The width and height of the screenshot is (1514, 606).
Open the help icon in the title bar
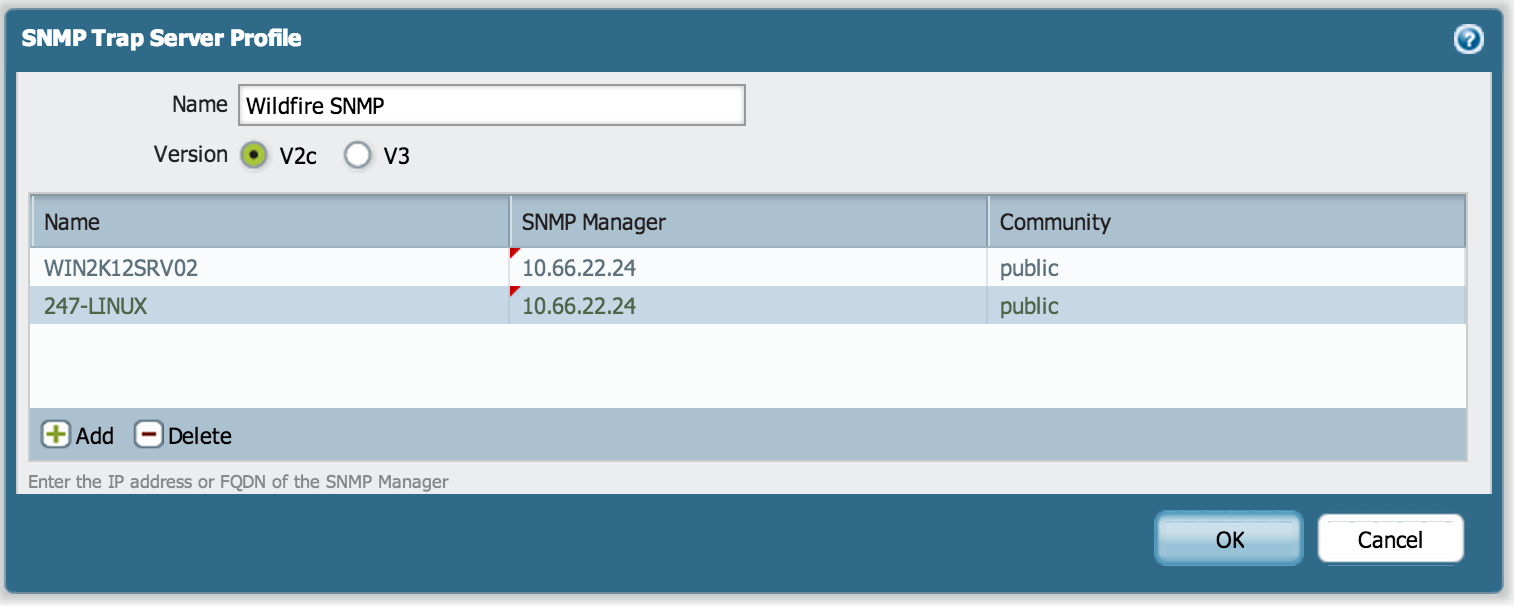pyautogui.click(x=1469, y=39)
